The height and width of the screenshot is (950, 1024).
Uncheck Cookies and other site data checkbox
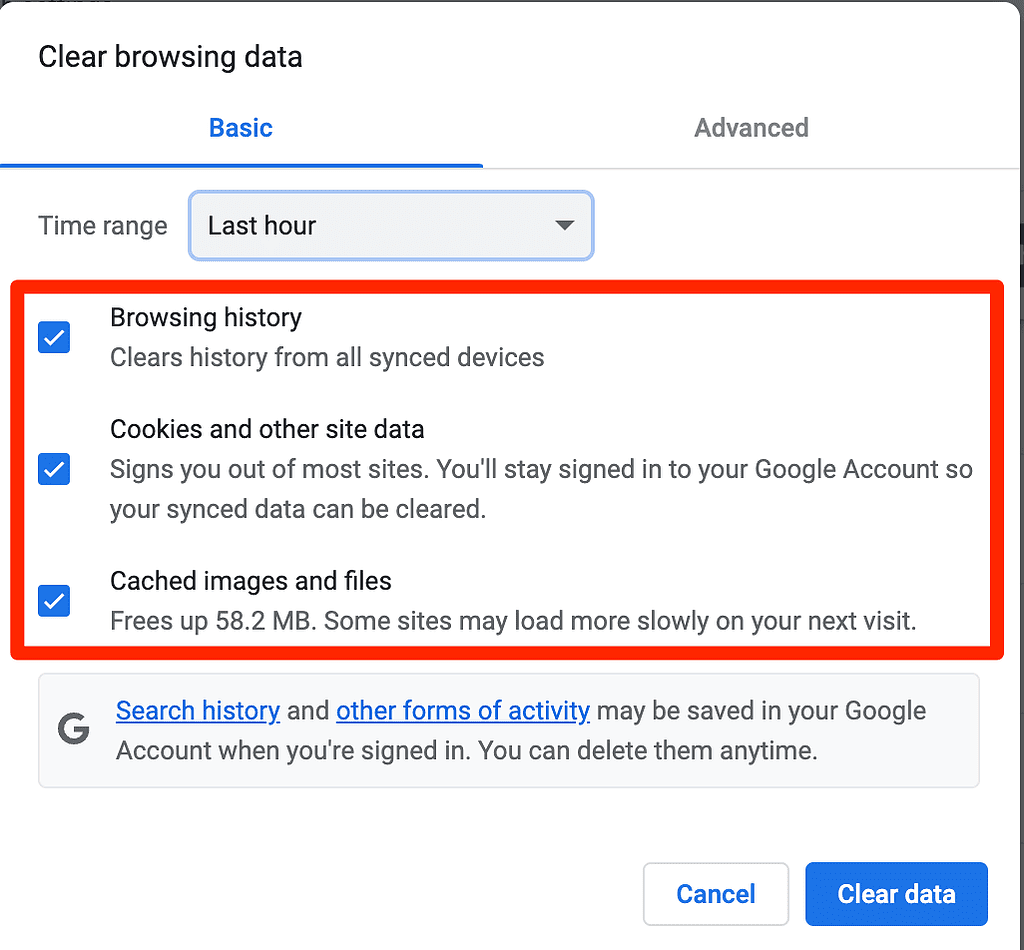click(54, 469)
